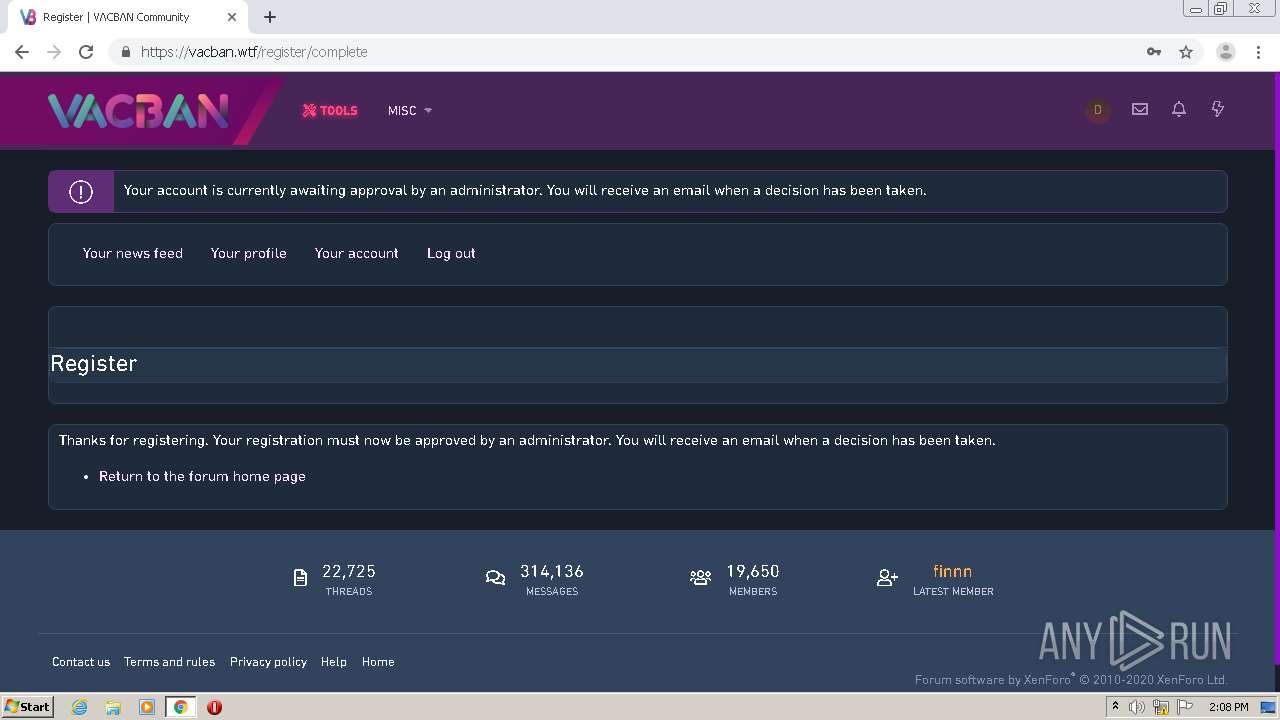This screenshot has width=1280, height=720.
Task: Open the XenForo software credit link
Action: click(x=1071, y=680)
